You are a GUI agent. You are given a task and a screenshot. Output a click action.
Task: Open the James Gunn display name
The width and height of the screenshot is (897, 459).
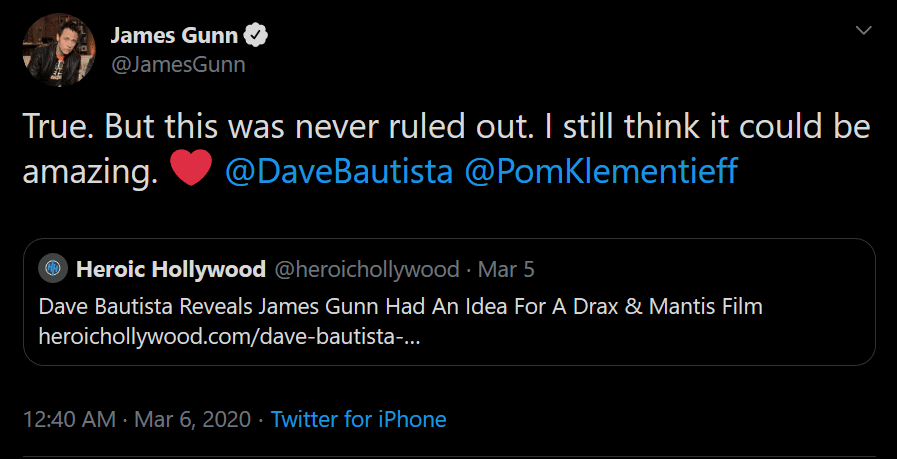pos(174,37)
